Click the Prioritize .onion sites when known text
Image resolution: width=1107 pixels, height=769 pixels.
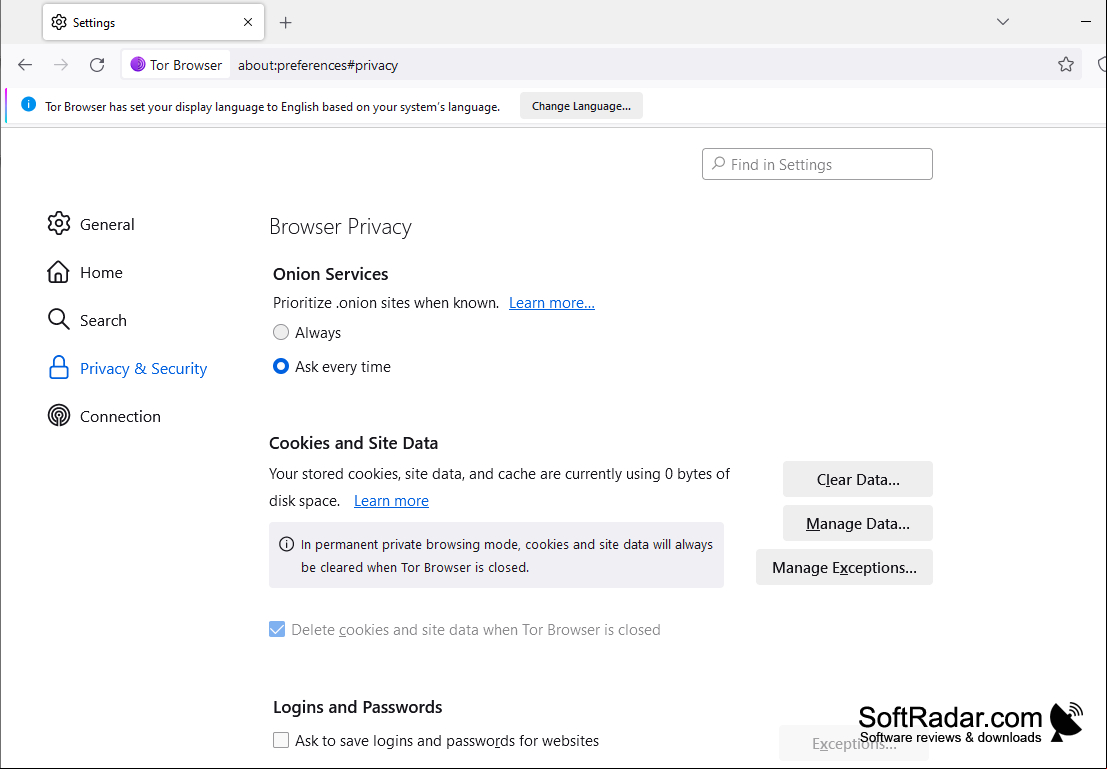click(386, 302)
